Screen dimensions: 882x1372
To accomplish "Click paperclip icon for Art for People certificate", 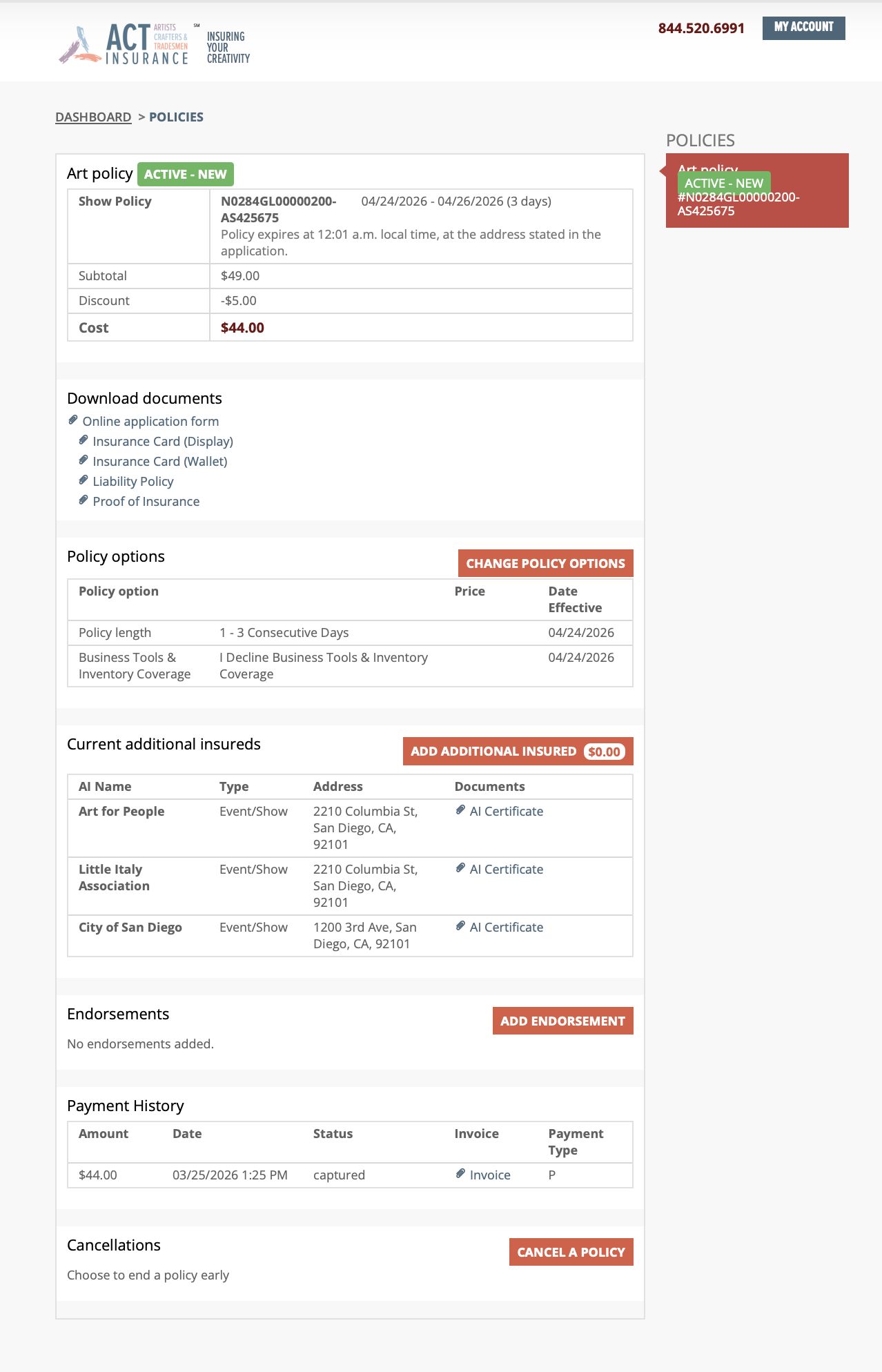I will [x=460, y=810].
